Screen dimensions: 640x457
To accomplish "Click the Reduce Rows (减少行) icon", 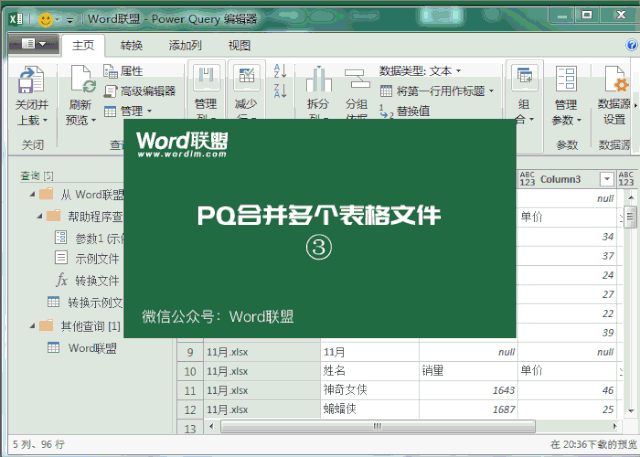I will tap(246, 78).
